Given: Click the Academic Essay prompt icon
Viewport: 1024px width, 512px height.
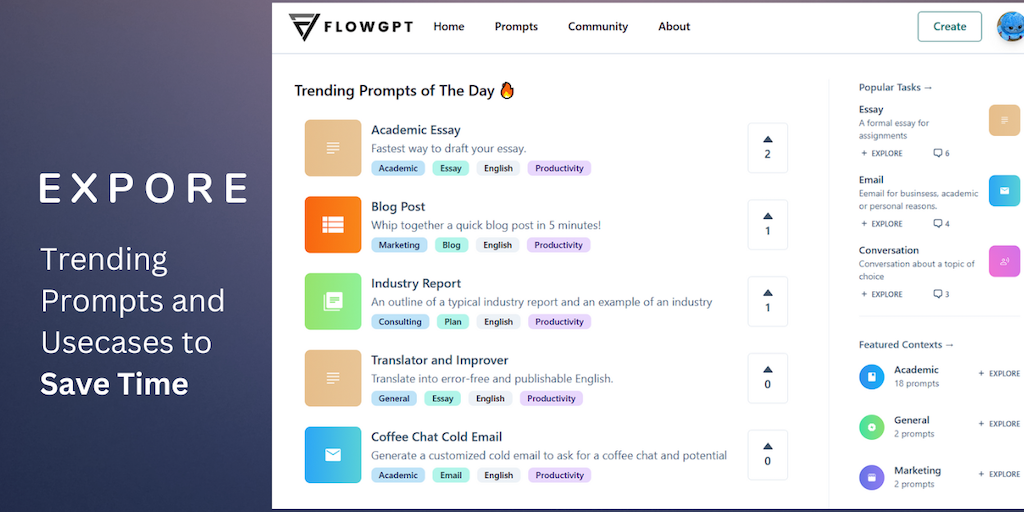Looking at the screenshot, I should click(333, 148).
